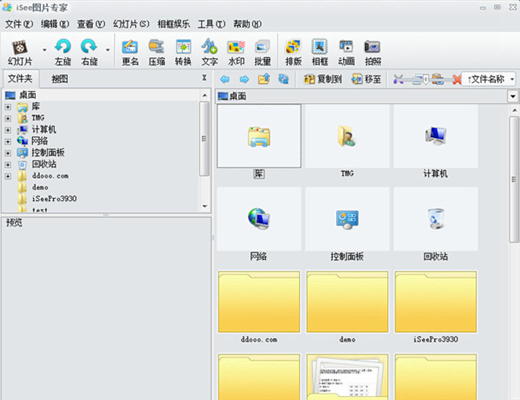The image size is (520, 400).
Task: Switch to the 抓图 tab
Action: click(60, 79)
